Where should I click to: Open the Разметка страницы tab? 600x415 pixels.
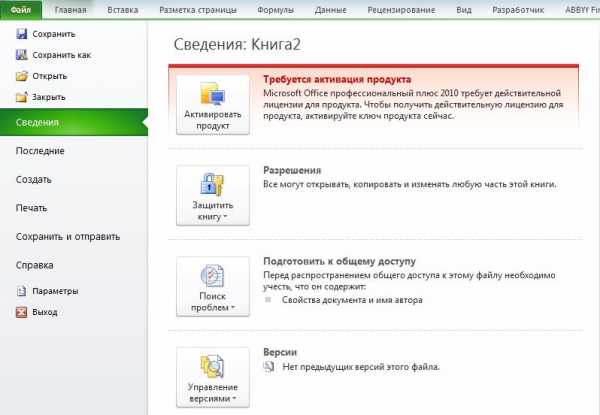coord(198,10)
